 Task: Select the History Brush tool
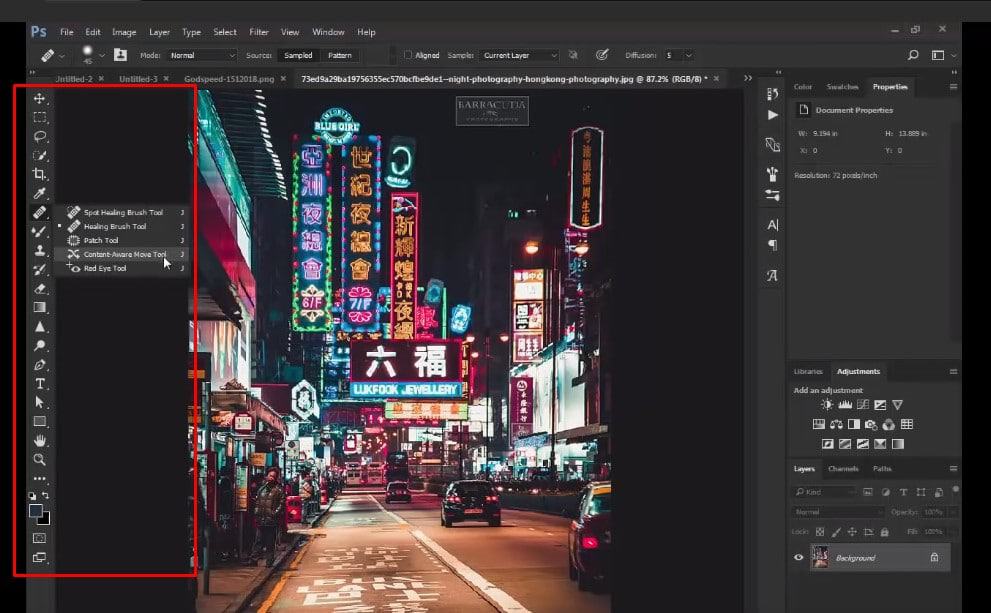coord(39,269)
